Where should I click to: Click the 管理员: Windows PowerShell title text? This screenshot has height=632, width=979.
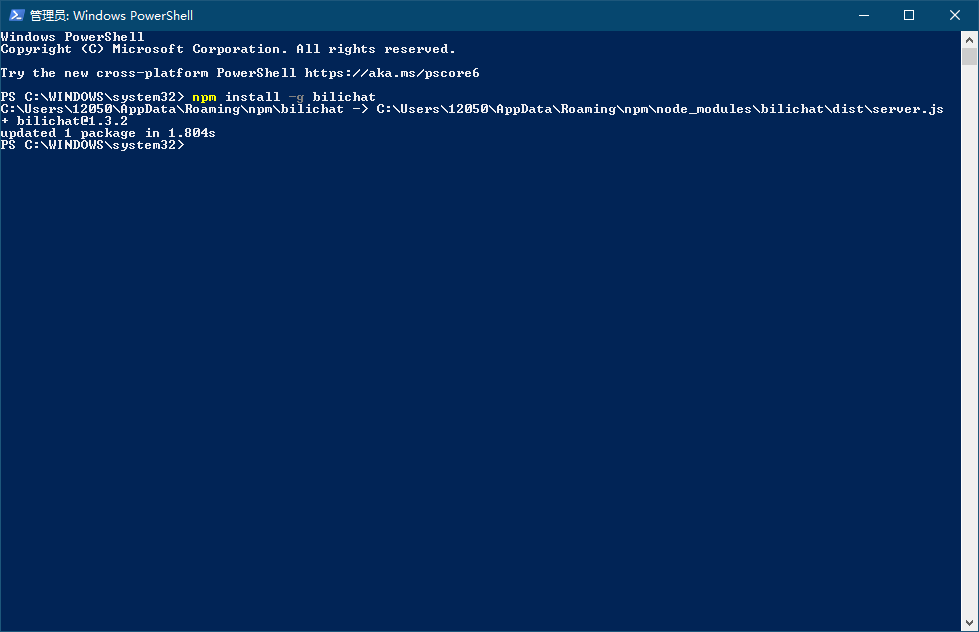pyautogui.click(x=111, y=16)
